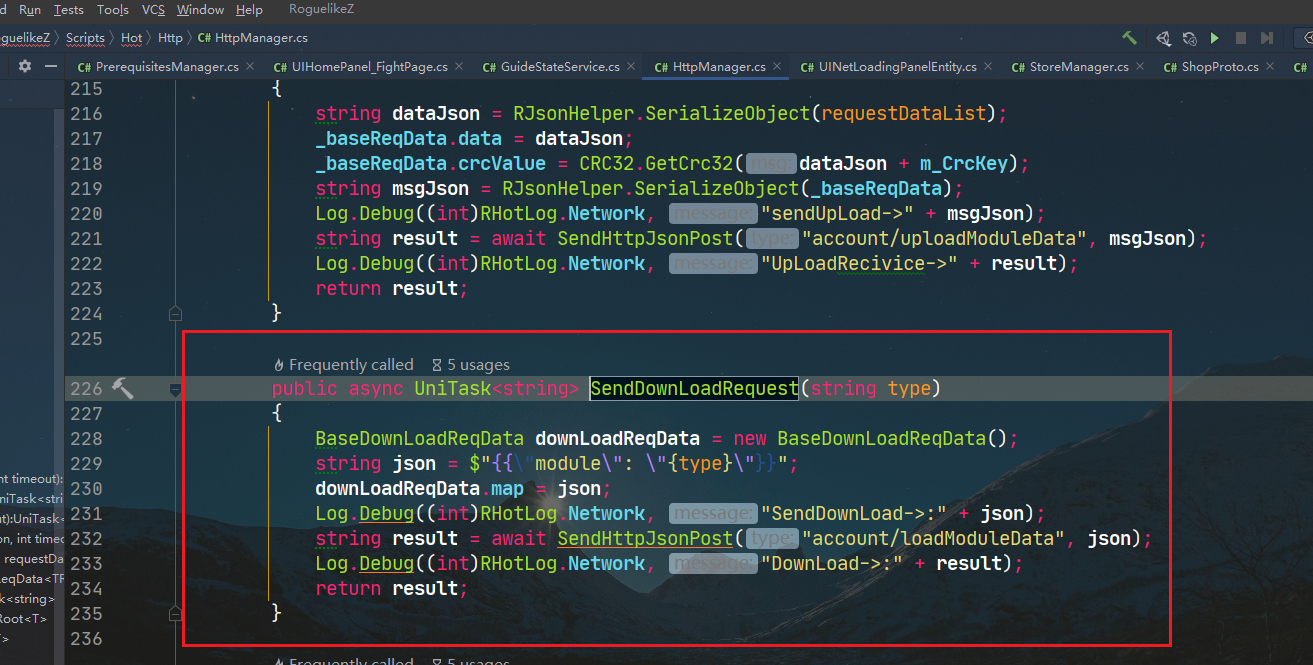Click the settings gear in side panel
The width and height of the screenshot is (1313, 665).
25,66
